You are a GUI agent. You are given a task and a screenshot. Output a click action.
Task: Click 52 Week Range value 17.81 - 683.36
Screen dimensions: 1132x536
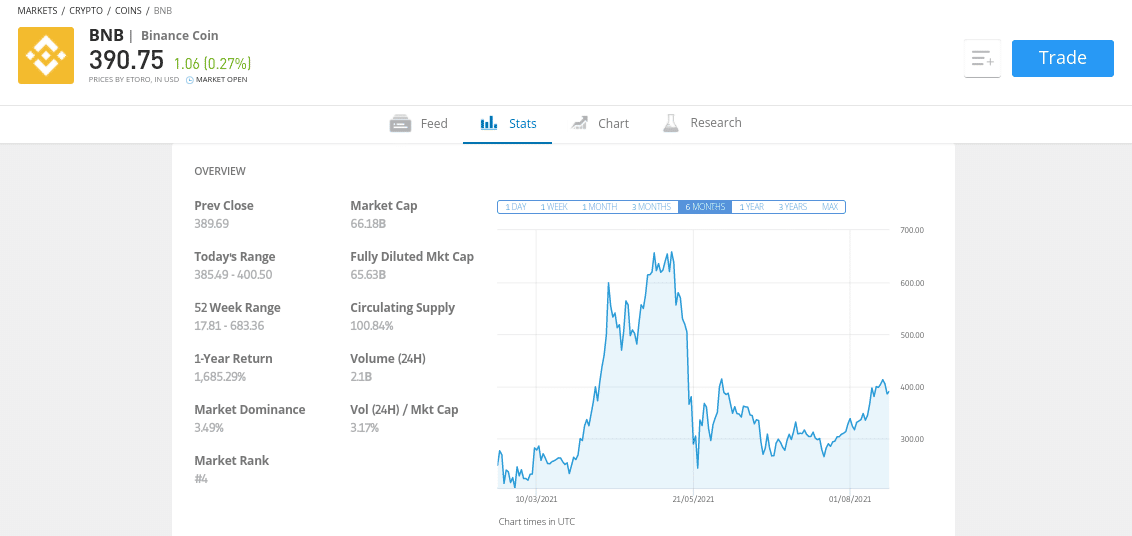coord(229,326)
